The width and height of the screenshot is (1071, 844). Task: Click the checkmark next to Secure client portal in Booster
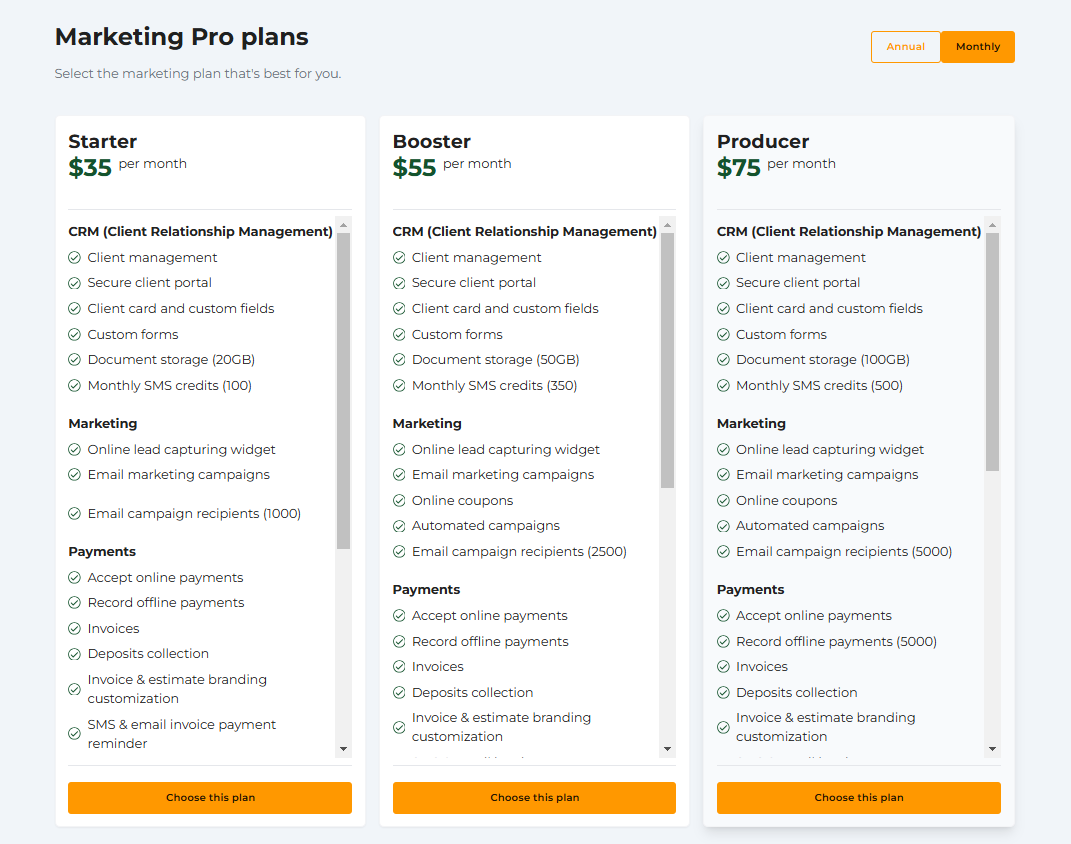click(399, 282)
